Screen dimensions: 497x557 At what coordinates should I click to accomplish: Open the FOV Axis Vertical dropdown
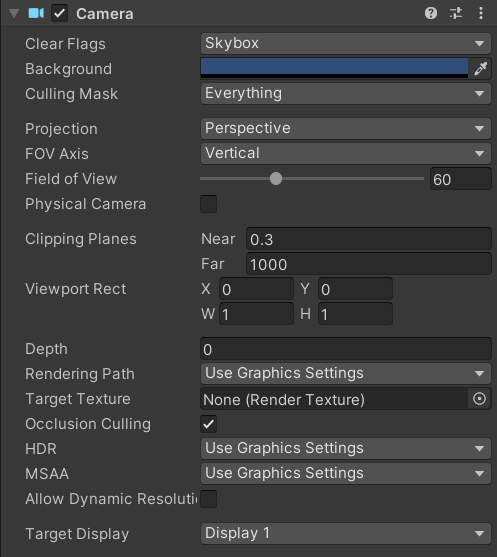tap(346, 153)
